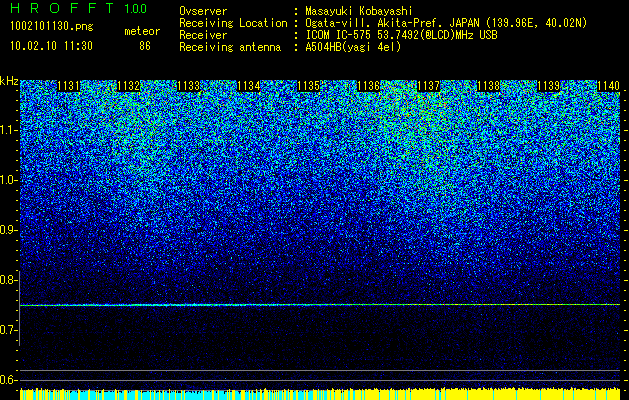Click the 1139 time marker
Image resolution: width=629 pixels, height=400 pixels.
(548, 86)
